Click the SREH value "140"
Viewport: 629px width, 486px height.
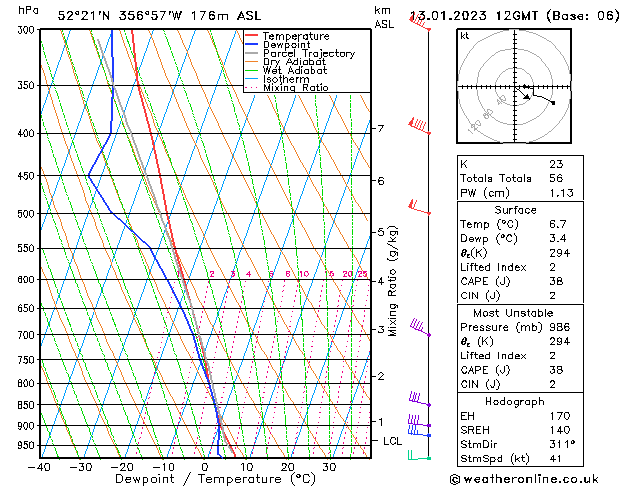point(560,430)
